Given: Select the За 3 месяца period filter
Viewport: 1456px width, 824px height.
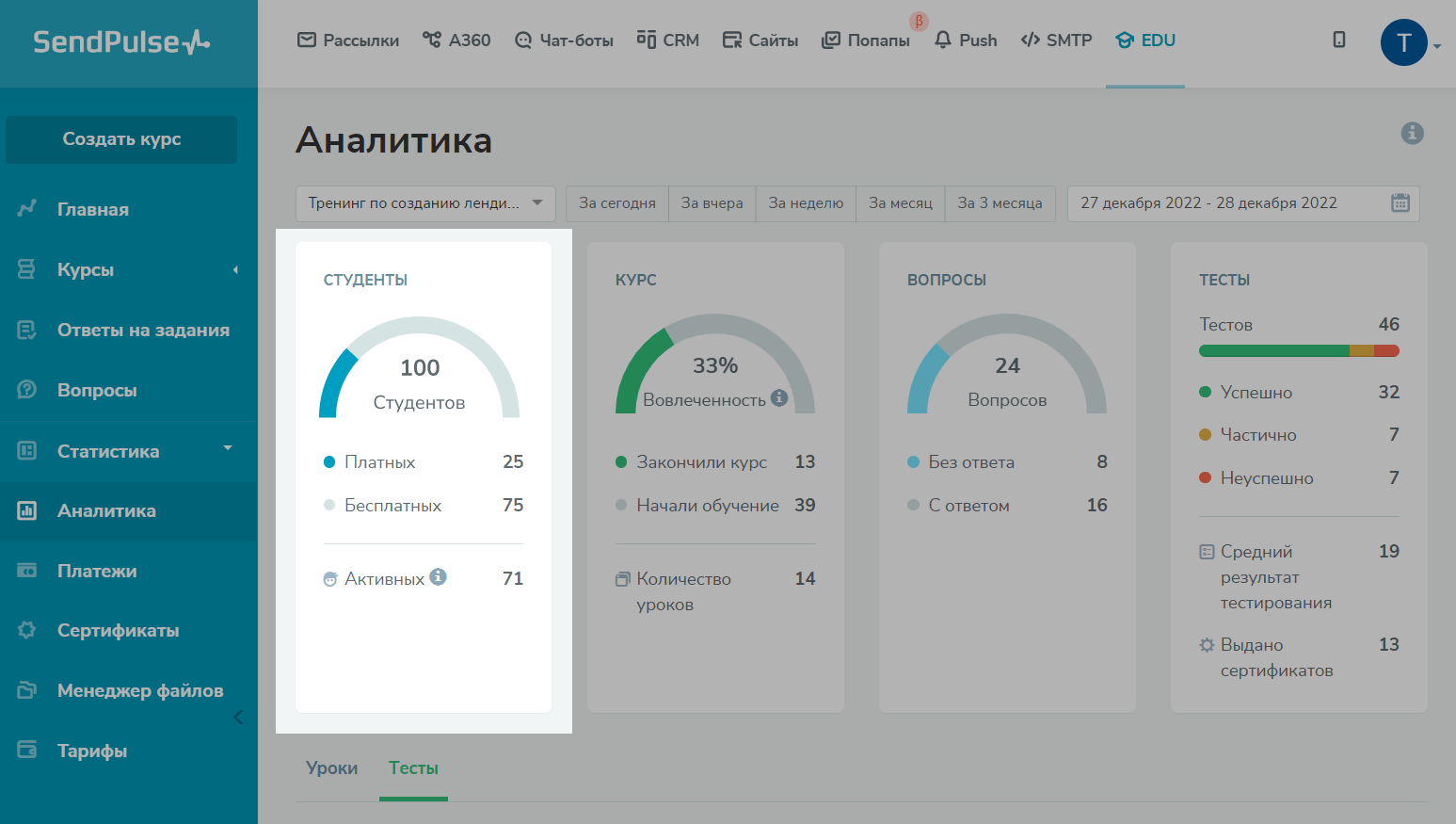Looking at the screenshot, I should (1000, 203).
